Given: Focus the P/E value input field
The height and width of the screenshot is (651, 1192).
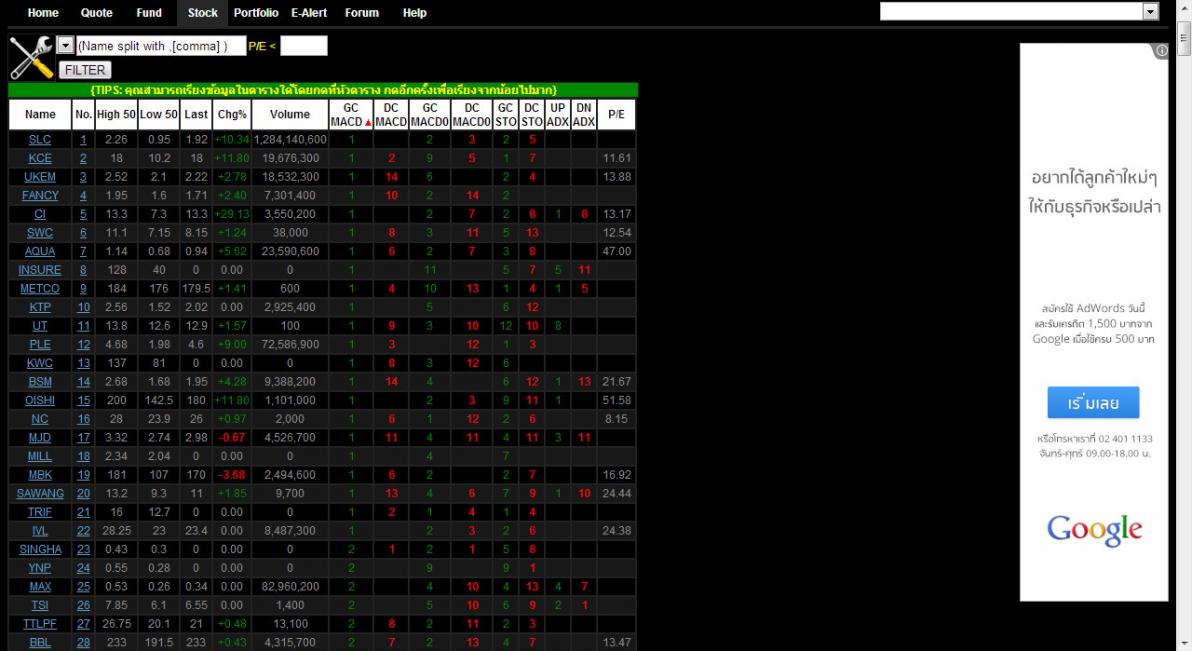Looking at the screenshot, I should point(304,46).
